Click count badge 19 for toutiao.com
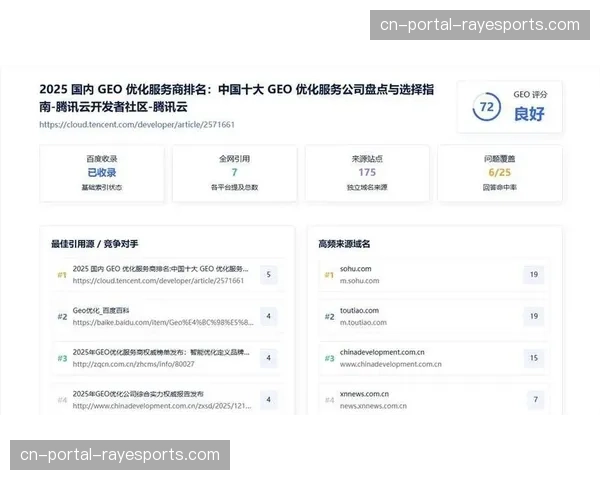Screen dimensions: 600x480 (534, 316)
